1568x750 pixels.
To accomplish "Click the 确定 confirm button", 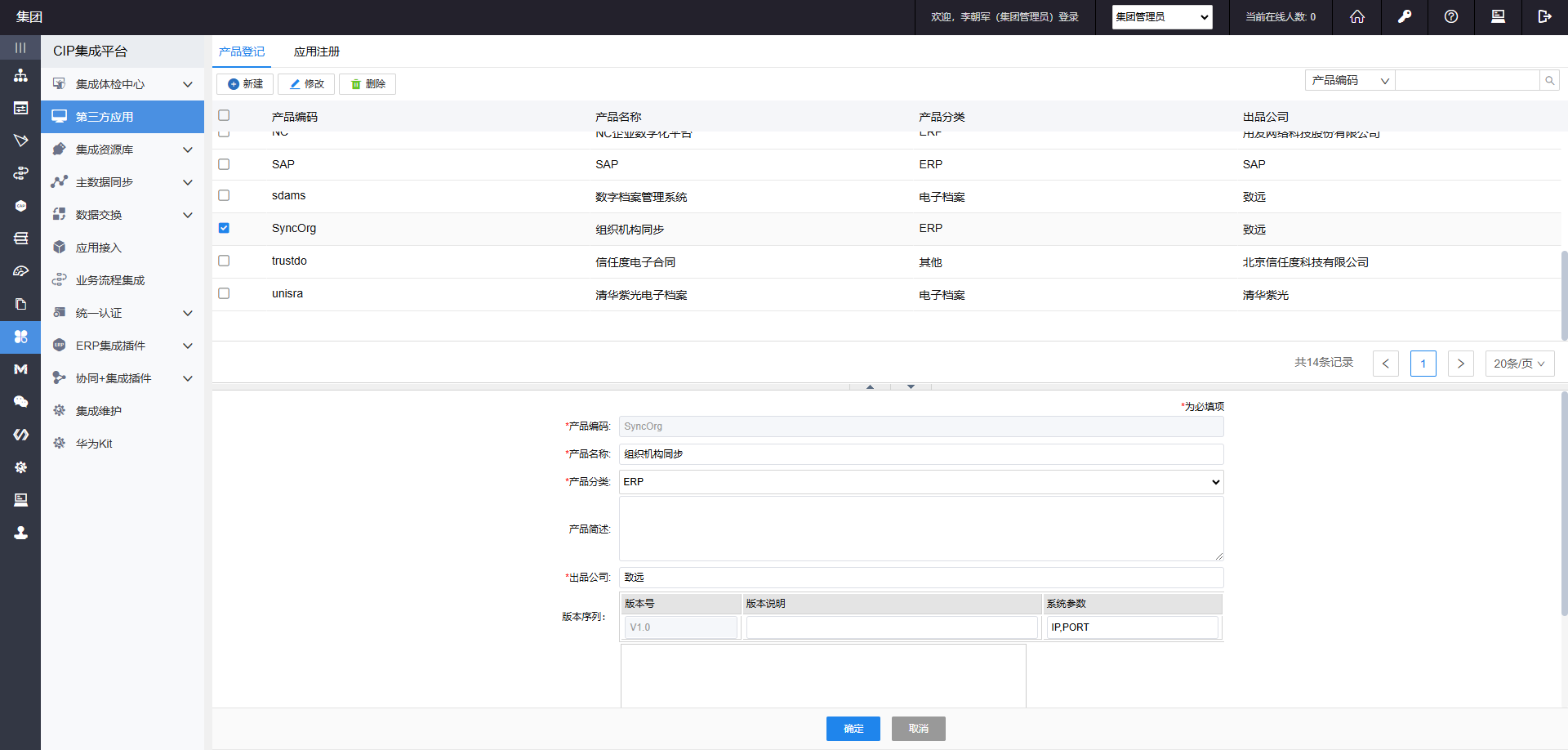I will click(853, 729).
